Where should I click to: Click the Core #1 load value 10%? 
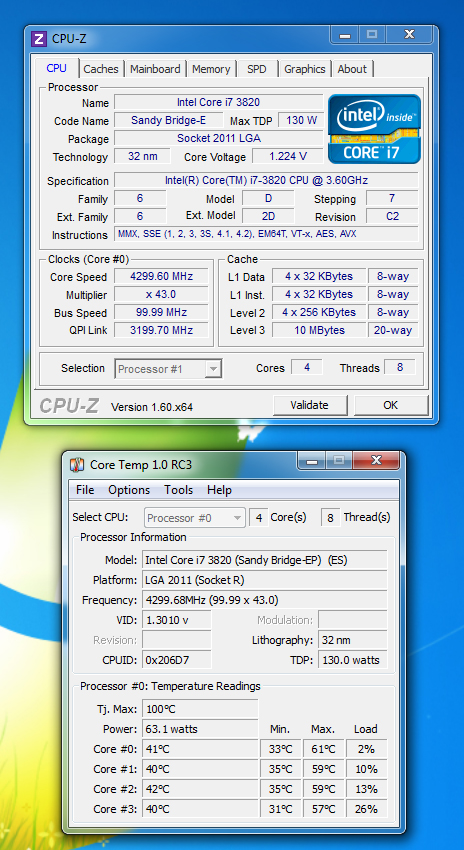366,769
